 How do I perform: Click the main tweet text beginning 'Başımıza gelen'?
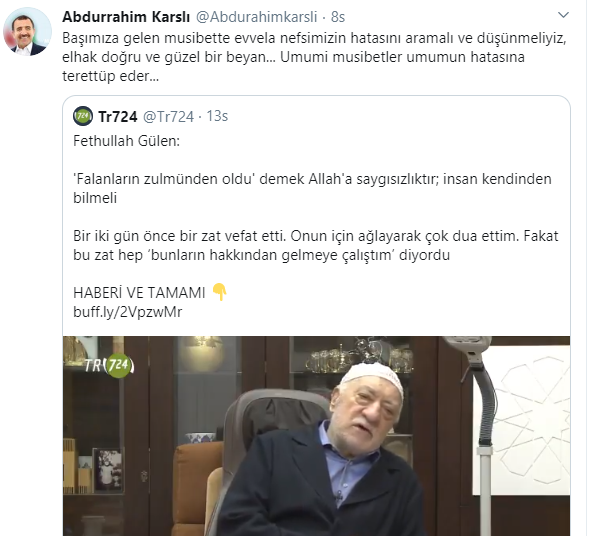(314, 57)
